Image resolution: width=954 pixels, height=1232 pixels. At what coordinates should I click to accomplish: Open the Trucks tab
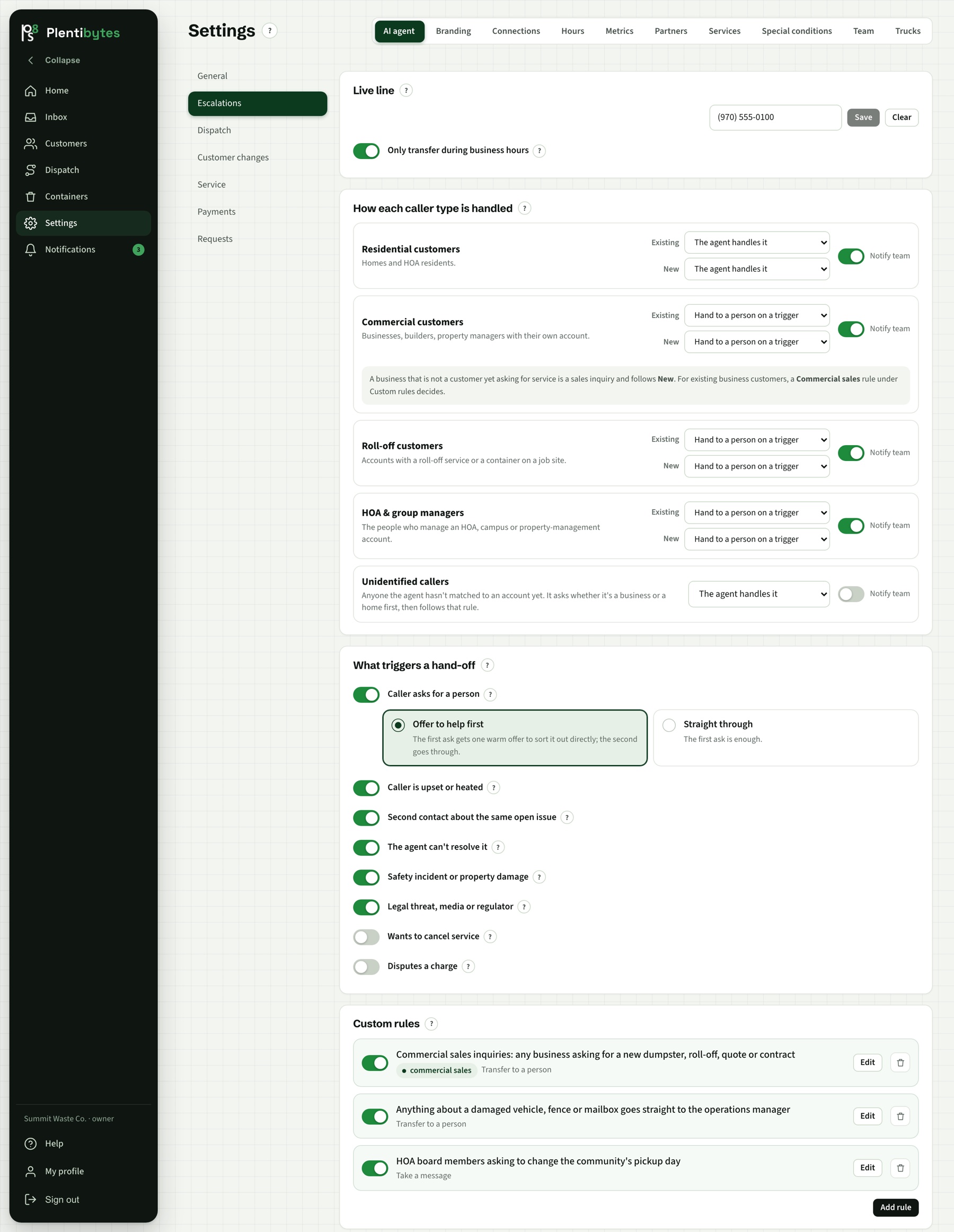(907, 32)
